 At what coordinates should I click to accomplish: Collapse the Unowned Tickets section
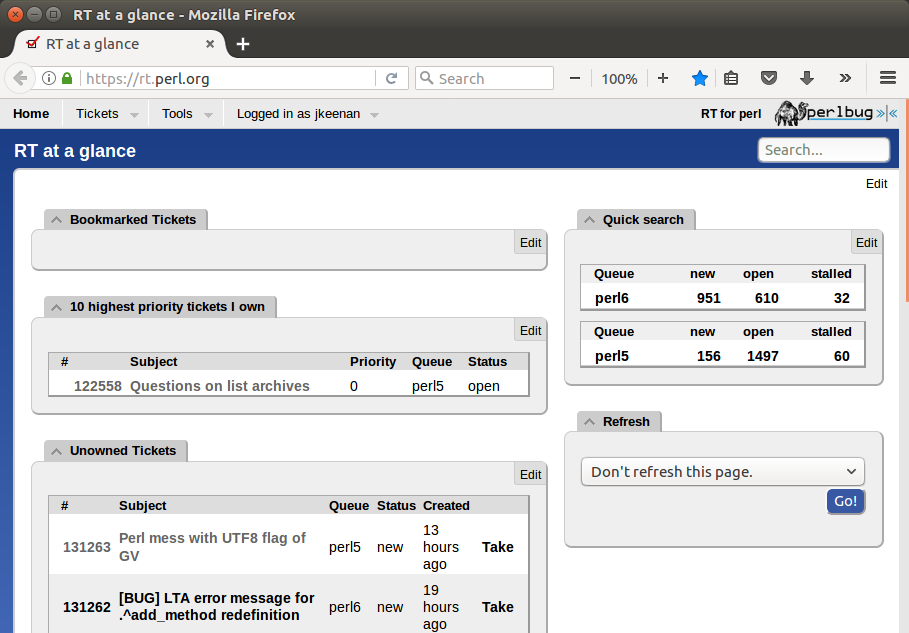click(57, 451)
